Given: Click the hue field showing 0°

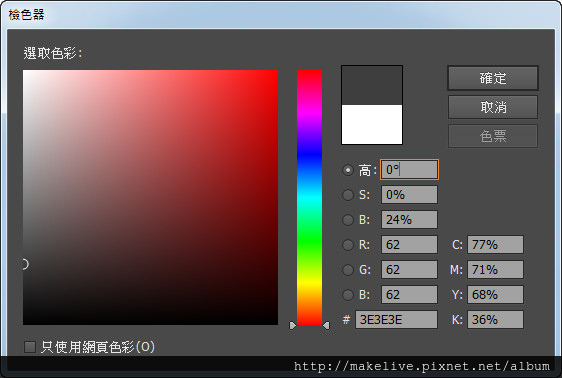Looking at the screenshot, I should (409, 169).
